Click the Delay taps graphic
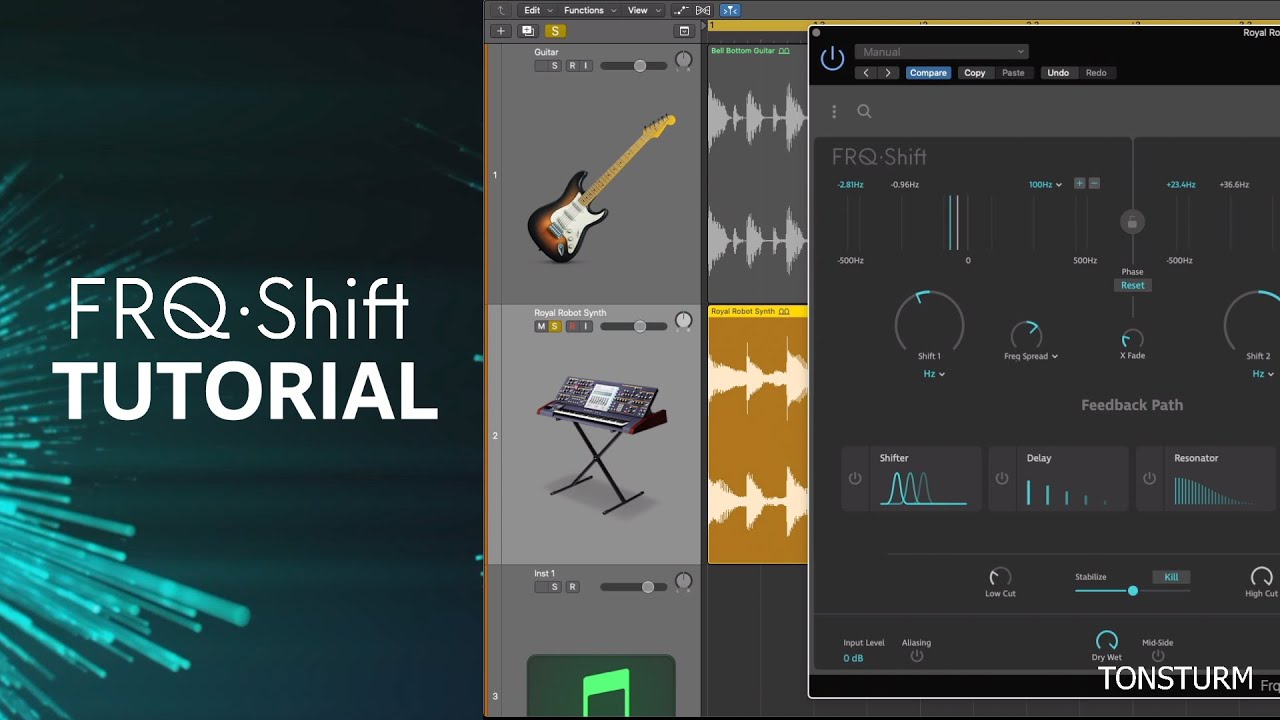The image size is (1280, 720). pyautogui.click(x=1068, y=491)
